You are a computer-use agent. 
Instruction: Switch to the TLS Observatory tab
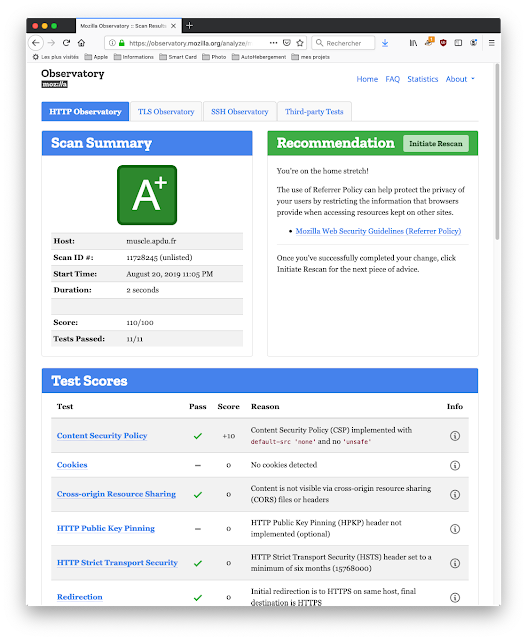pyautogui.click(x=166, y=112)
